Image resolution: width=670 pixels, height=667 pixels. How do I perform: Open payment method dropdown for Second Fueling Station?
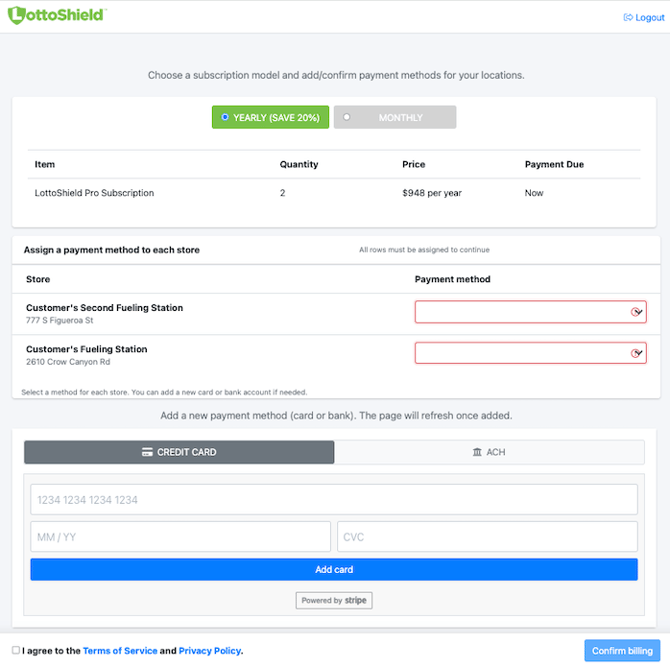pos(530,312)
